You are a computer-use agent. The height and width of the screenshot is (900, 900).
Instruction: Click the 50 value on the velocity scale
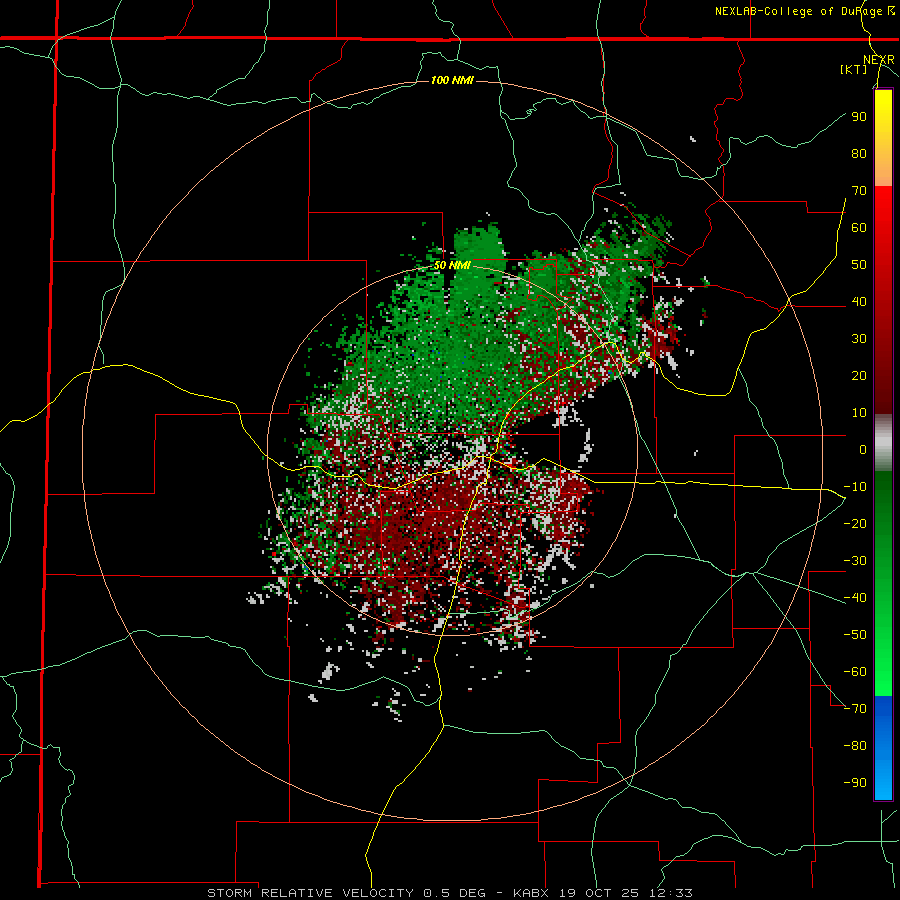tap(859, 265)
